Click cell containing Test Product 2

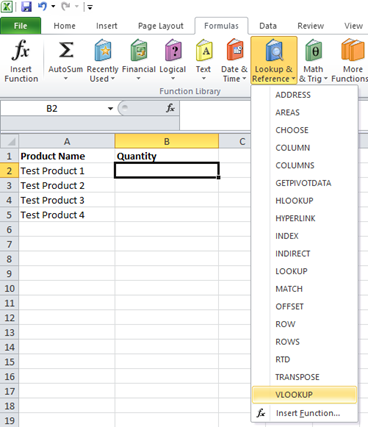(67, 185)
